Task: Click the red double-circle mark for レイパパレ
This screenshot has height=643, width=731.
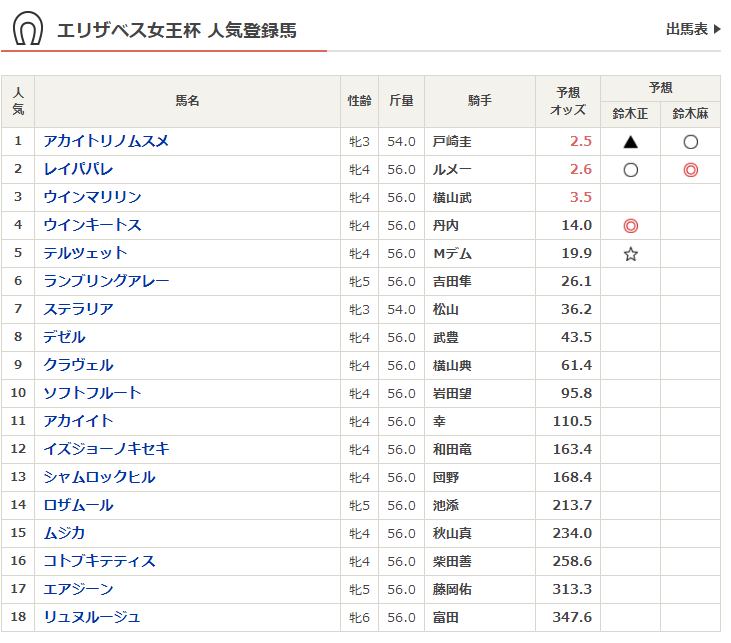Action: [x=690, y=170]
